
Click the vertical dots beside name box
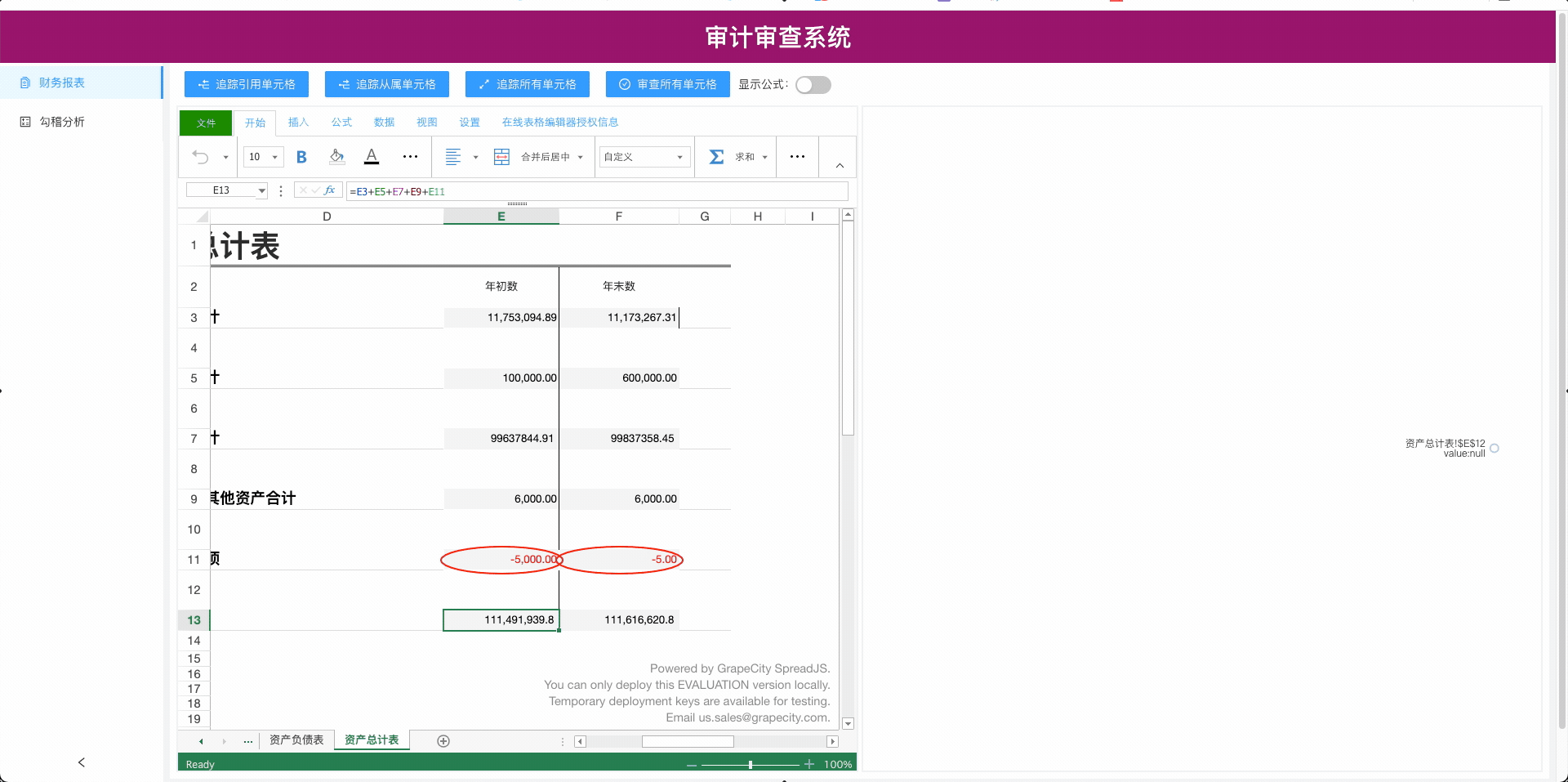point(281,191)
